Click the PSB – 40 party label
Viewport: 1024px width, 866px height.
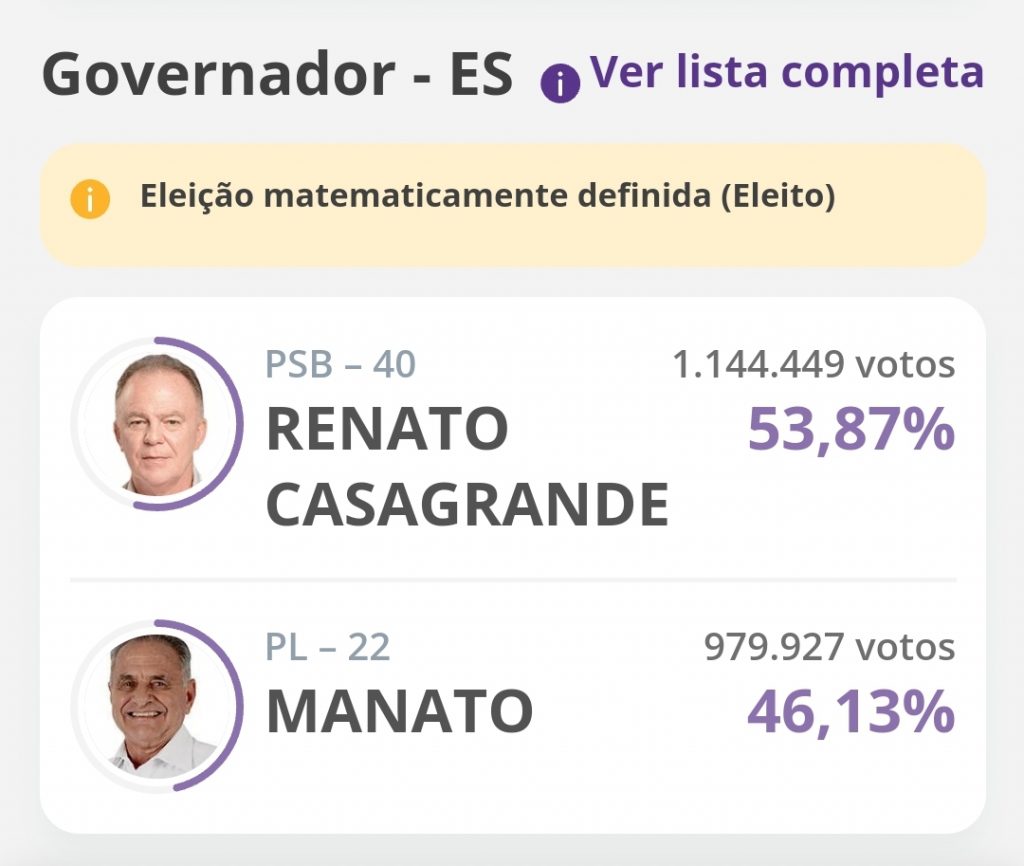340,364
